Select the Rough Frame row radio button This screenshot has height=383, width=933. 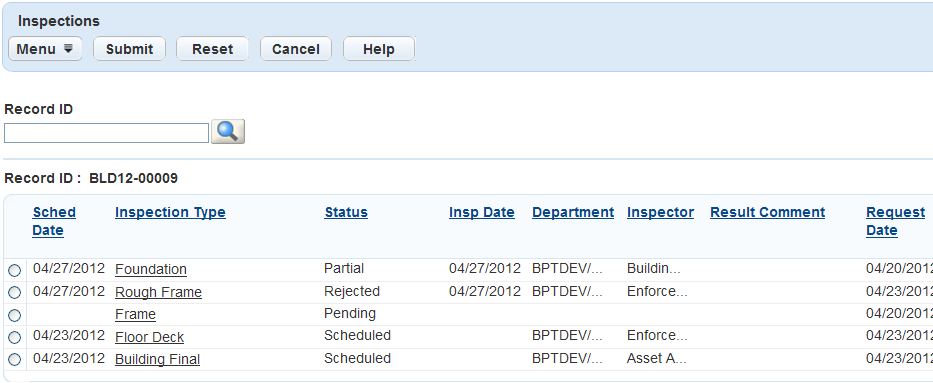pyautogui.click(x=14, y=293)
